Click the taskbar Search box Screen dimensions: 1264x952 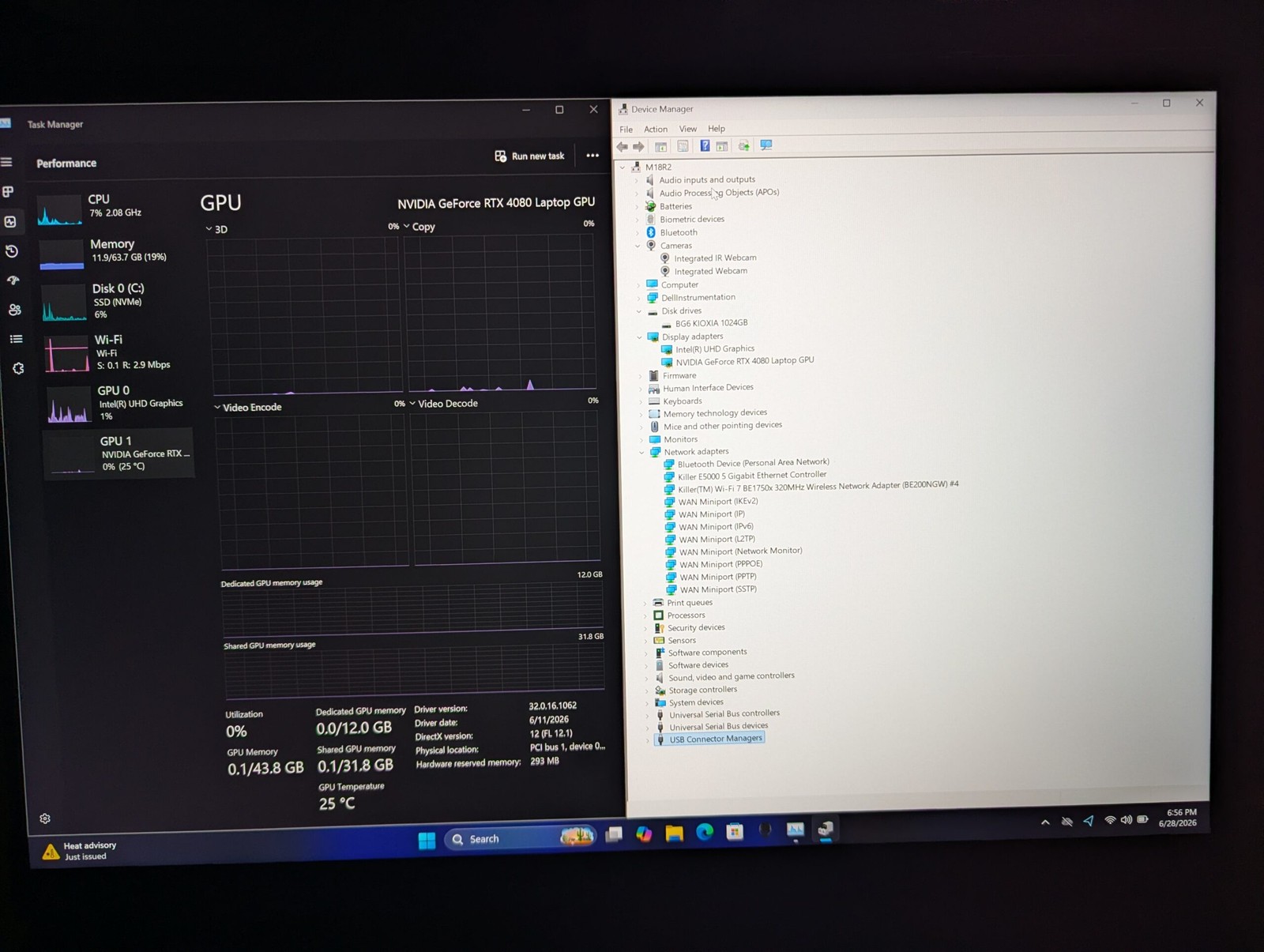click(x=520, y=838)
